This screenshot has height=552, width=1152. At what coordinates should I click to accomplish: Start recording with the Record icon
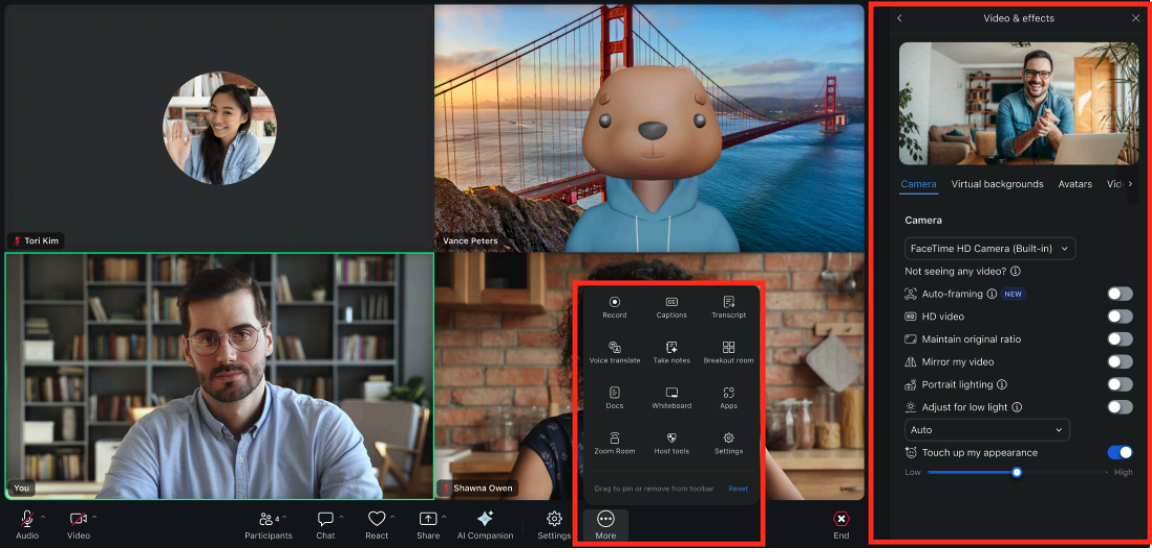pos(614,302)
